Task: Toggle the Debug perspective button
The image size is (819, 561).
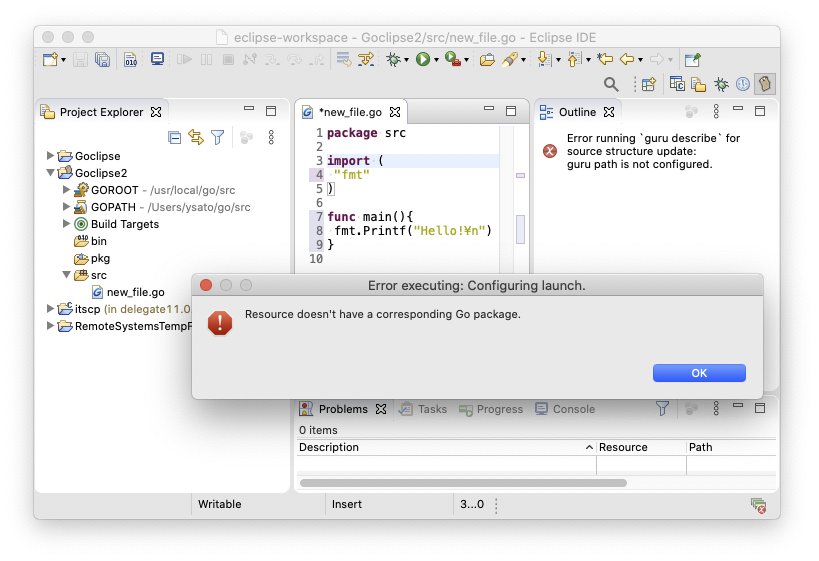Action: click(720, 85)
